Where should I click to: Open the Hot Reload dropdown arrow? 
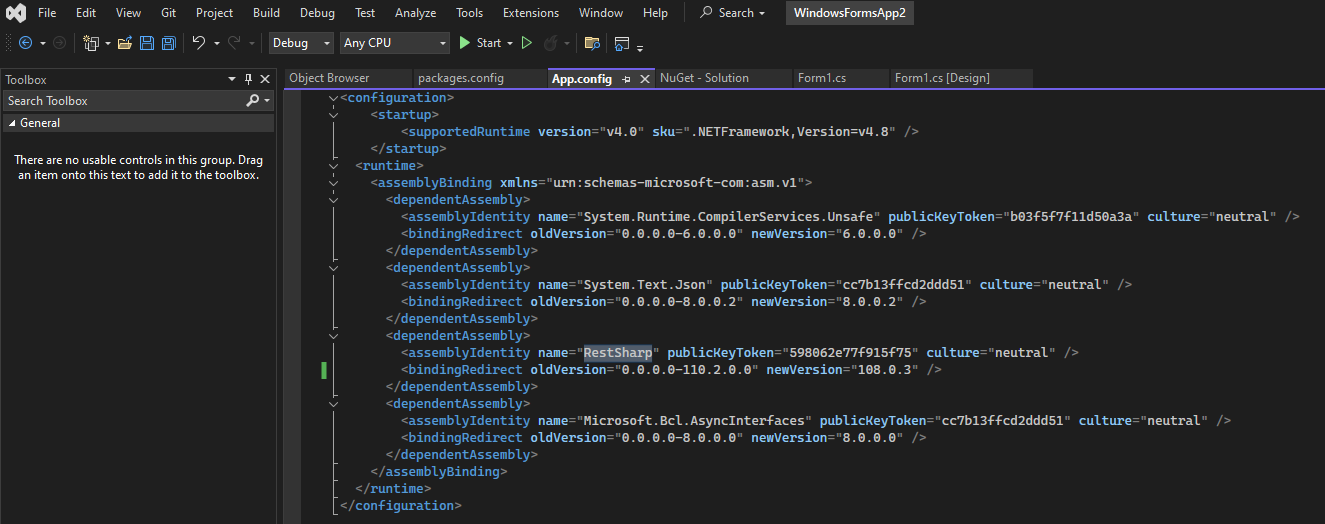tap(567, 43)
